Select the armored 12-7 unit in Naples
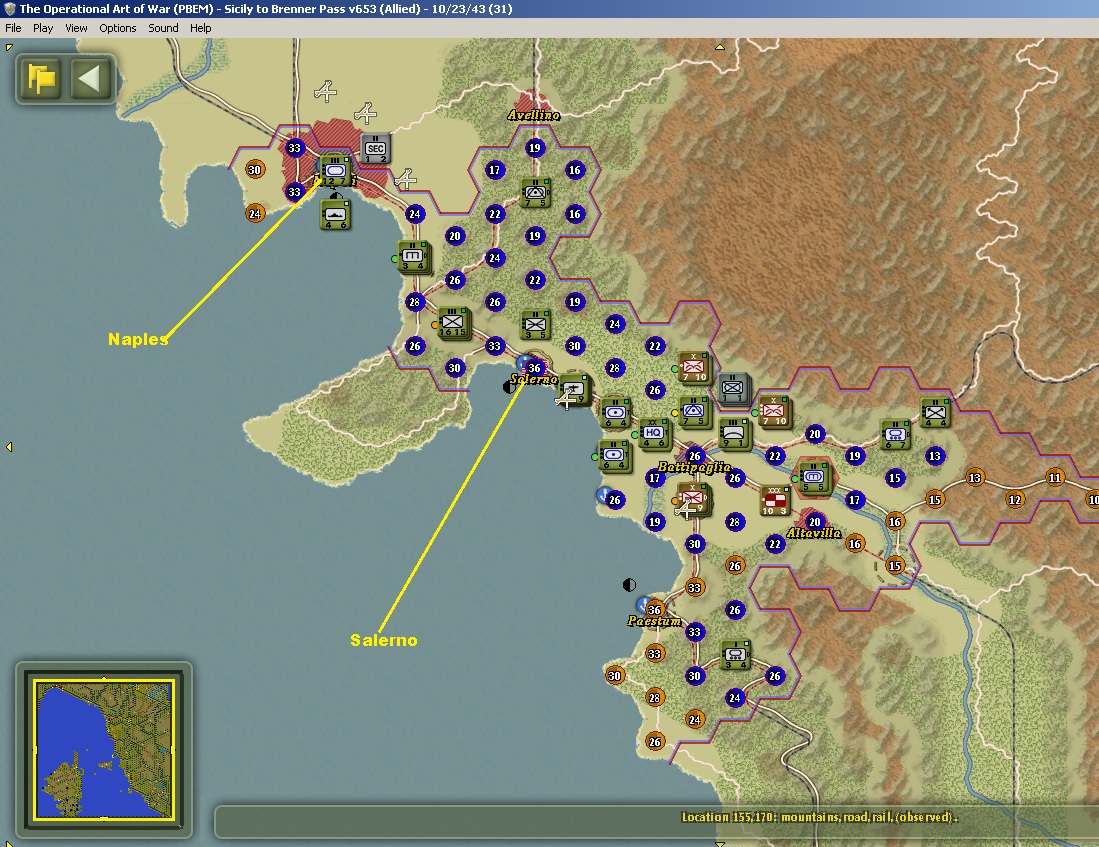 point(335,171)
